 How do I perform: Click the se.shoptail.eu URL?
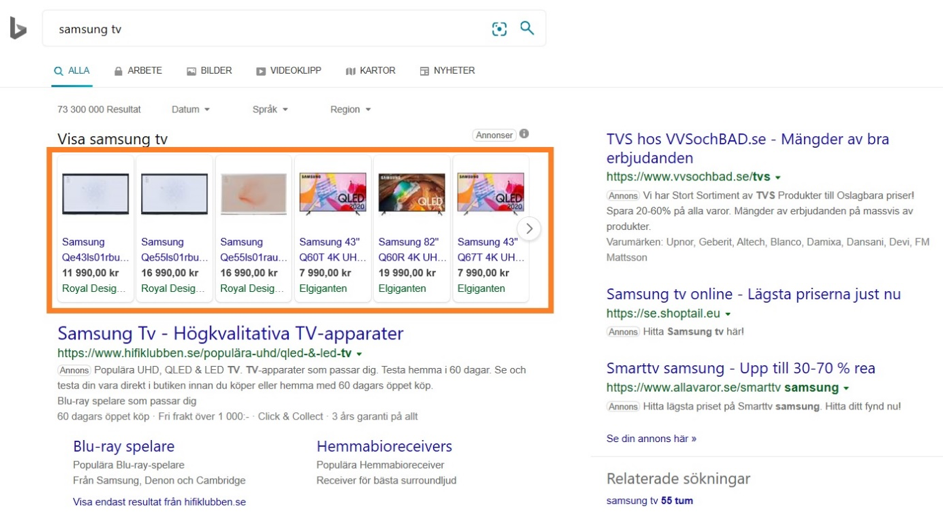click(663, 313)
